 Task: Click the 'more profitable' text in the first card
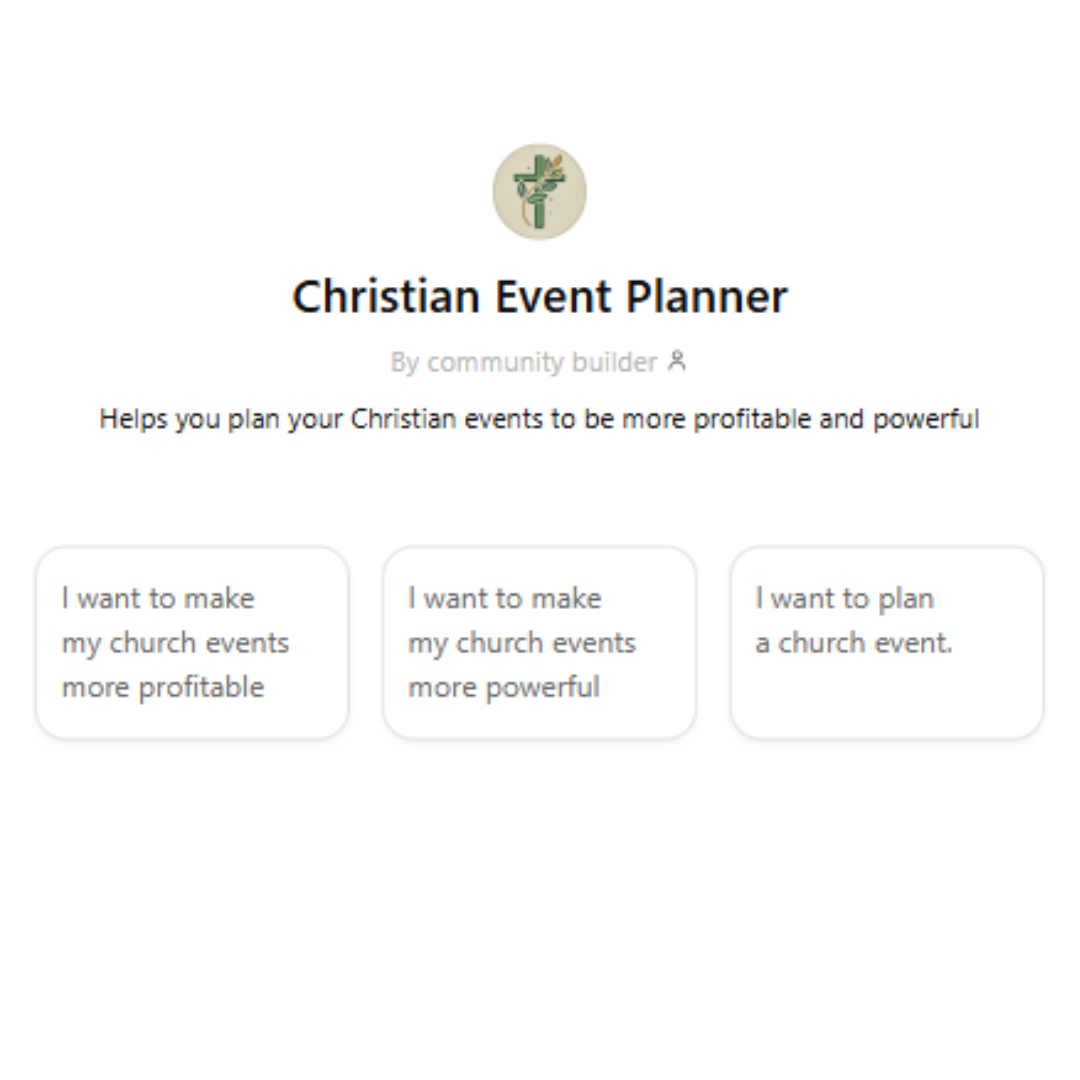162,687
